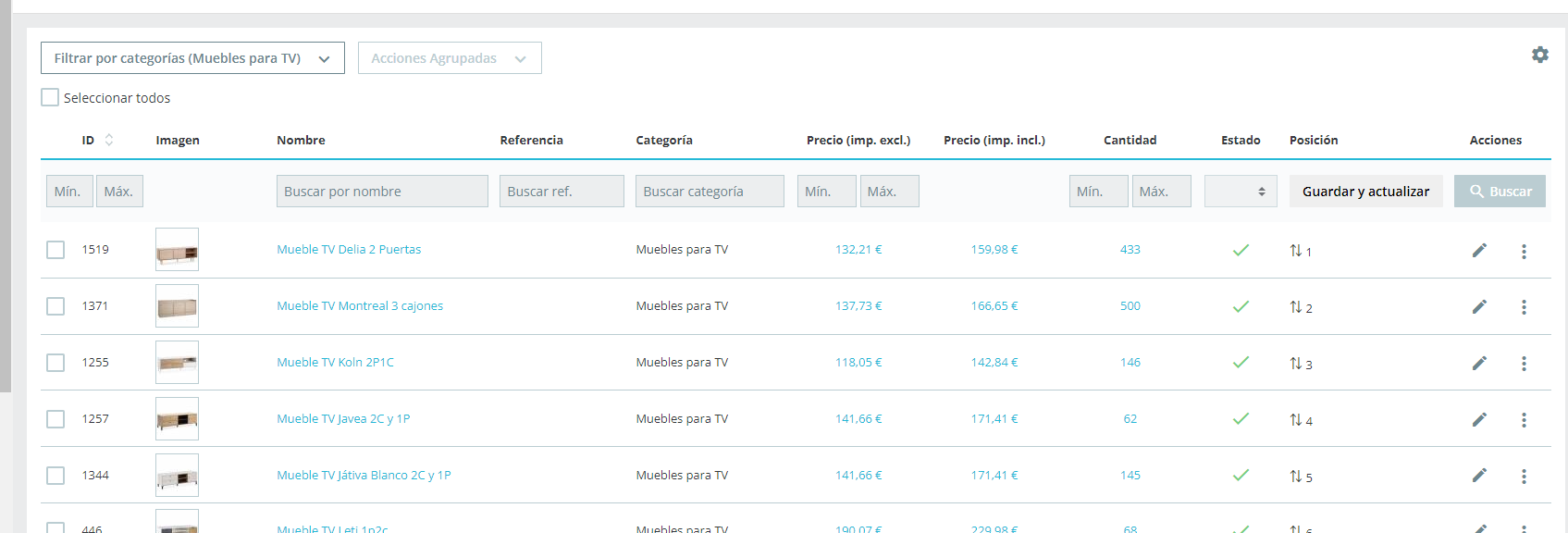
Task: Open the Estado filter select
Action: pos(1241,192)
